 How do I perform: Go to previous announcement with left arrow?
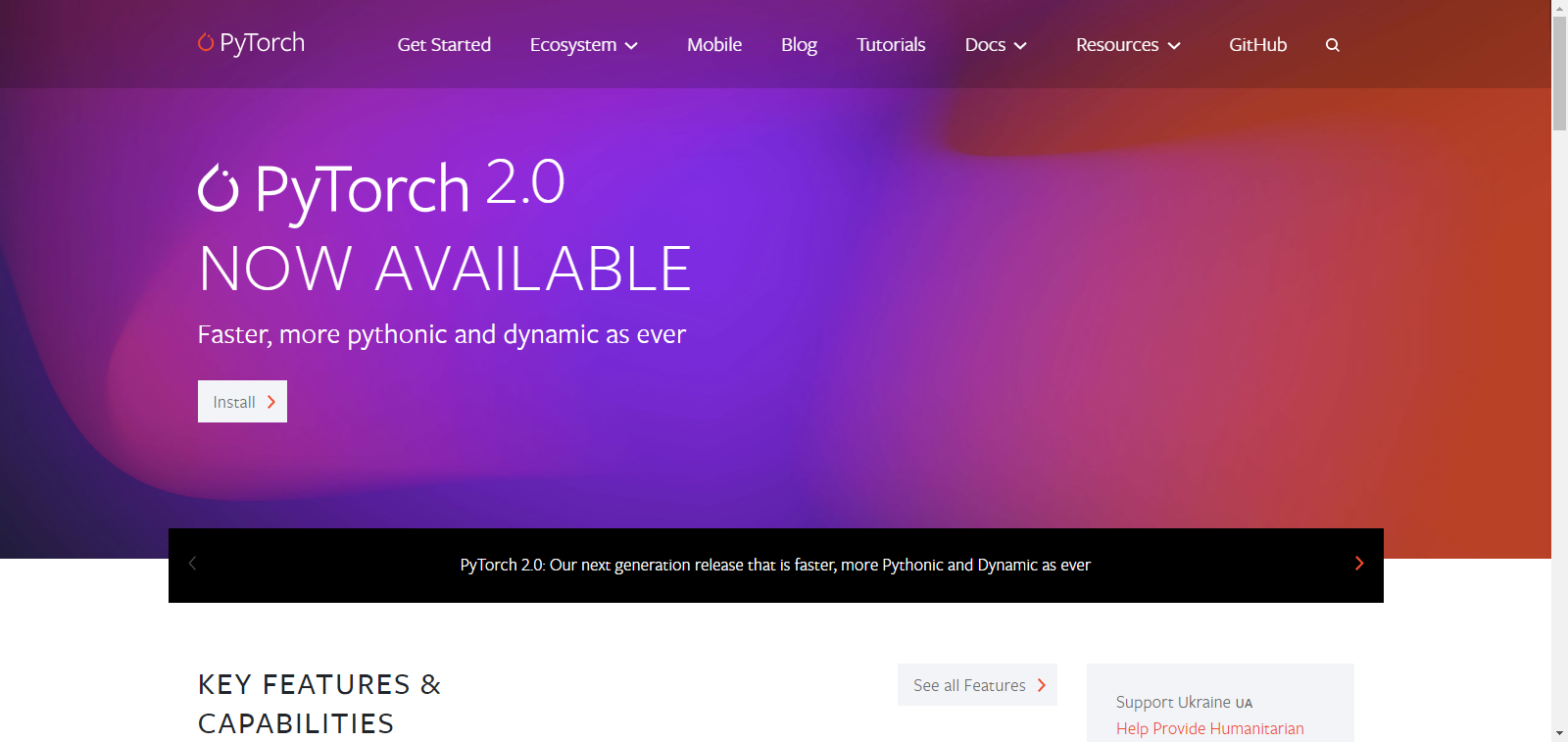point(193,564)
